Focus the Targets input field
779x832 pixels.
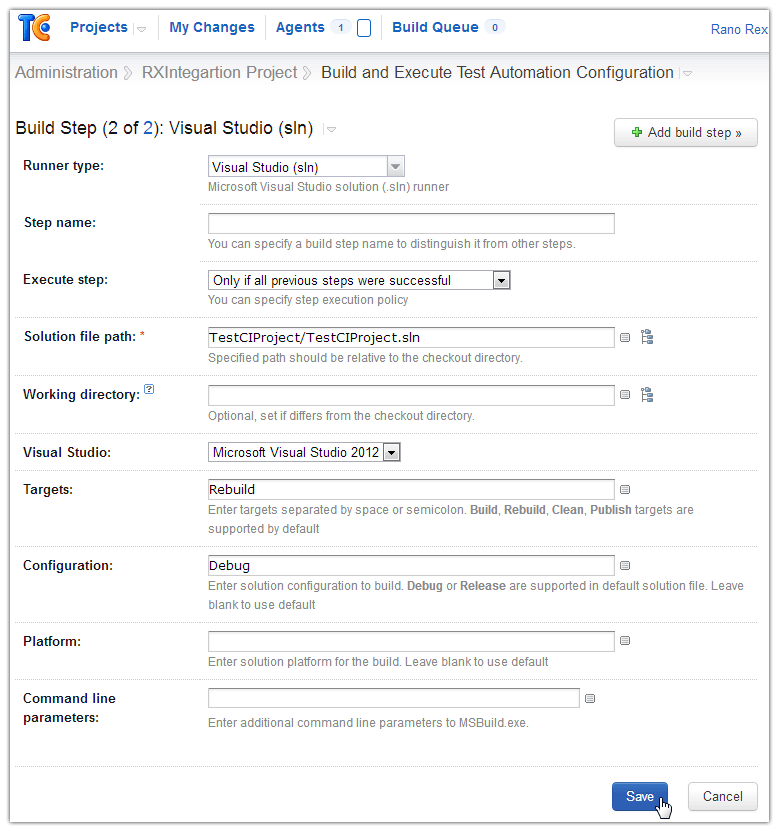(x=411, y=489)
